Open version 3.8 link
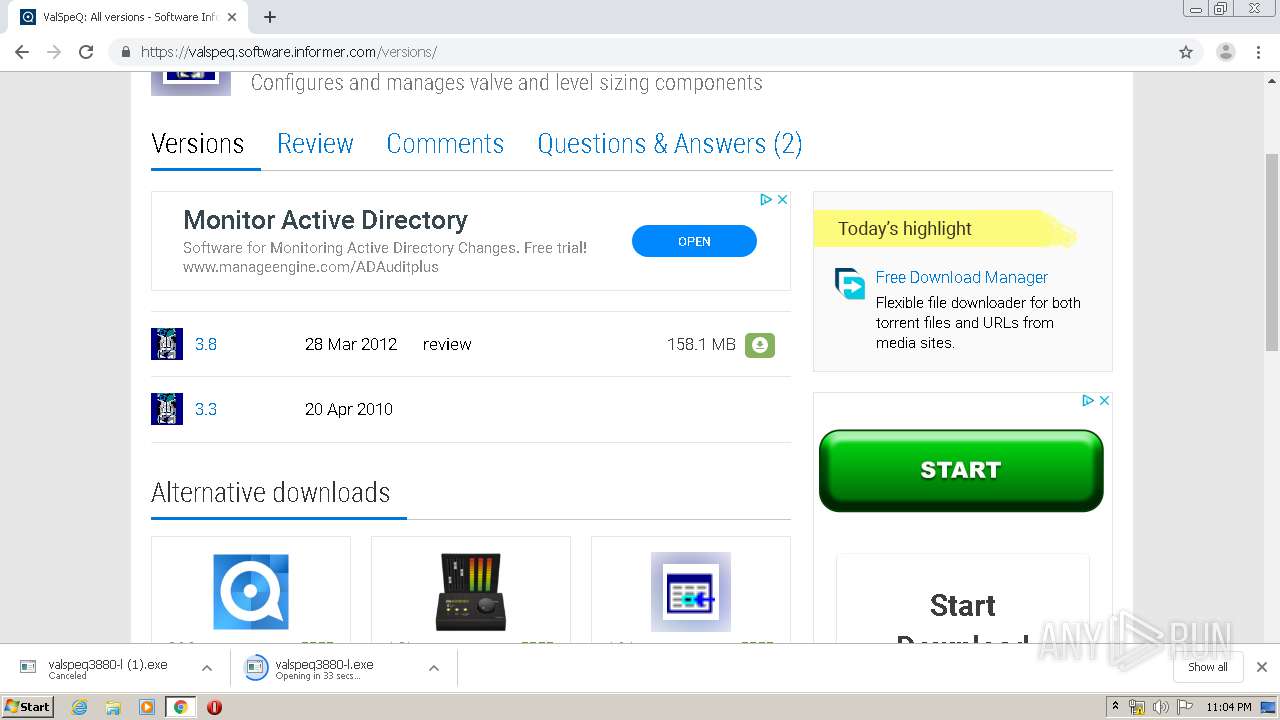 click(x=206, y=344)
